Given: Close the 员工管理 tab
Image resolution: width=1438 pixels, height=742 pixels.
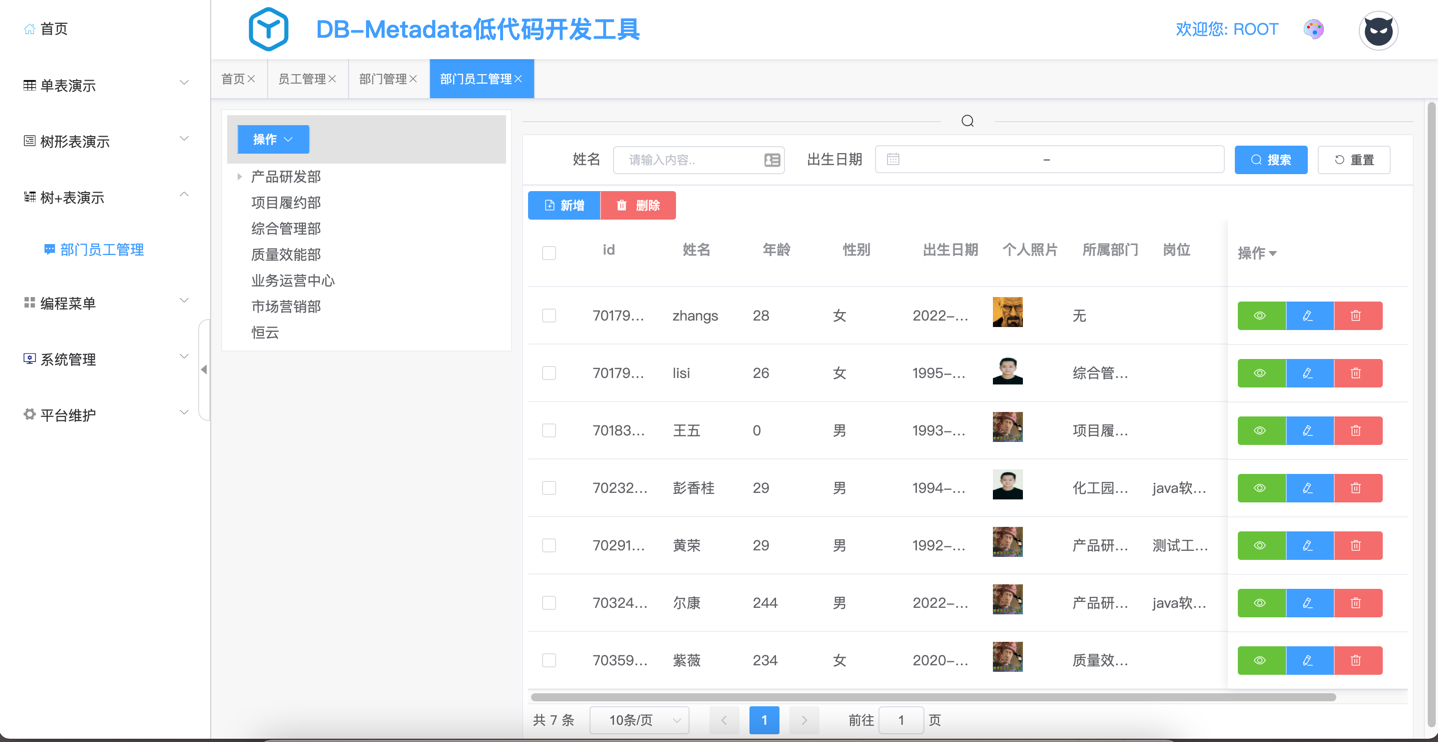Looking at the screenshot, I should [x=332, y=79].
